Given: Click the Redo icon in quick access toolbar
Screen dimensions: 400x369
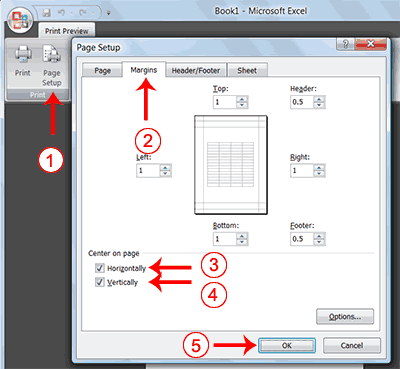Looking at the screenshot, I should 83,13.
